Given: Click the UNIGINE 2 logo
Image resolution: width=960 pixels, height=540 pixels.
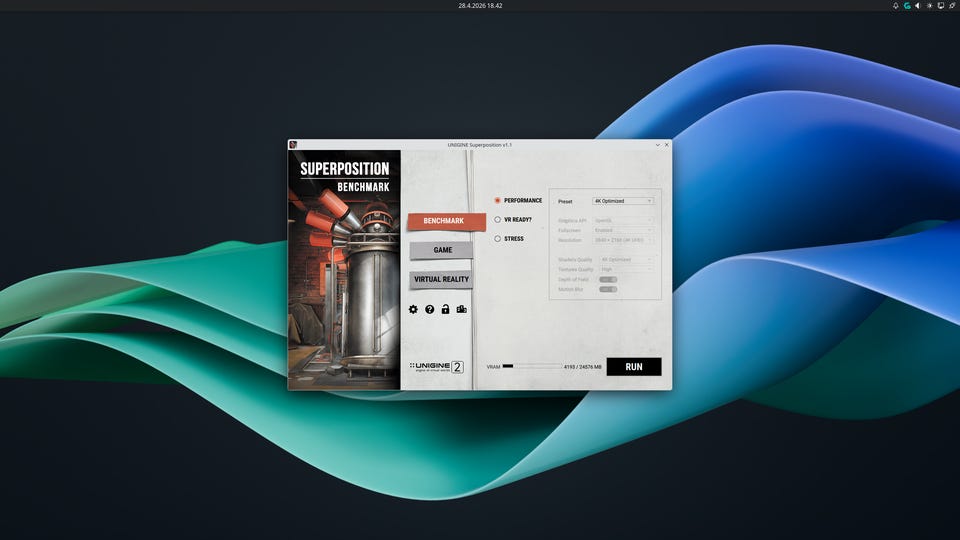Looking at the screenshot, I should pos(437,367).
